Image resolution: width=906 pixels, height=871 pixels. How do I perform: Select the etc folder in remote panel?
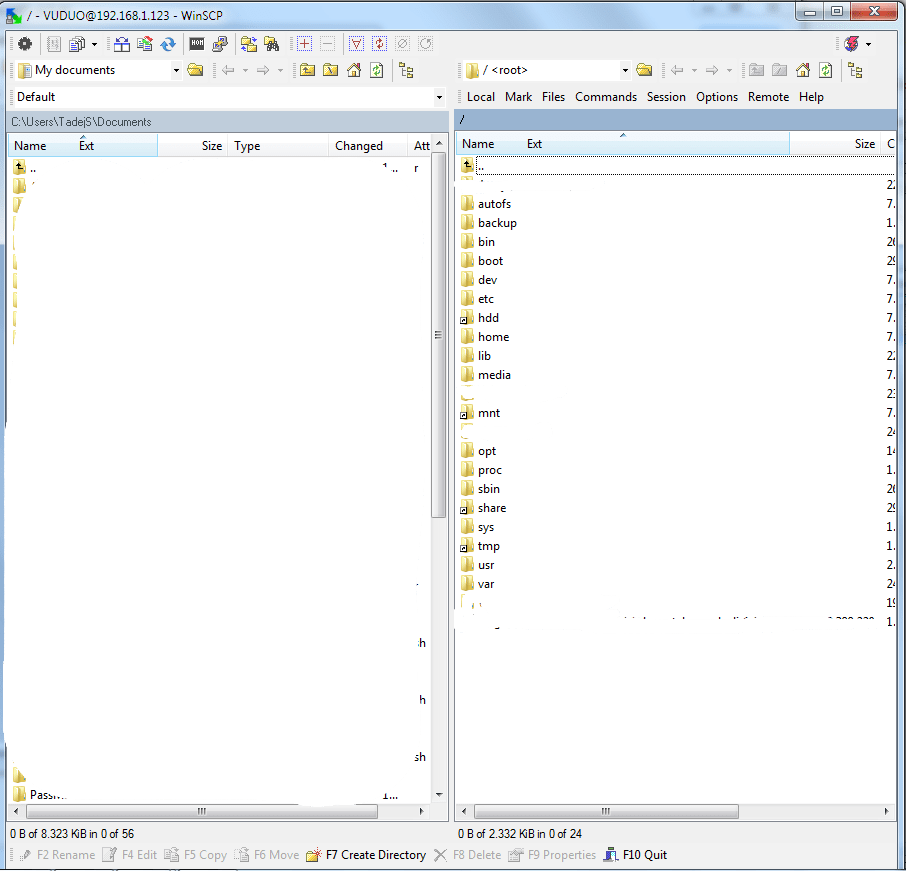coord(486,299)
